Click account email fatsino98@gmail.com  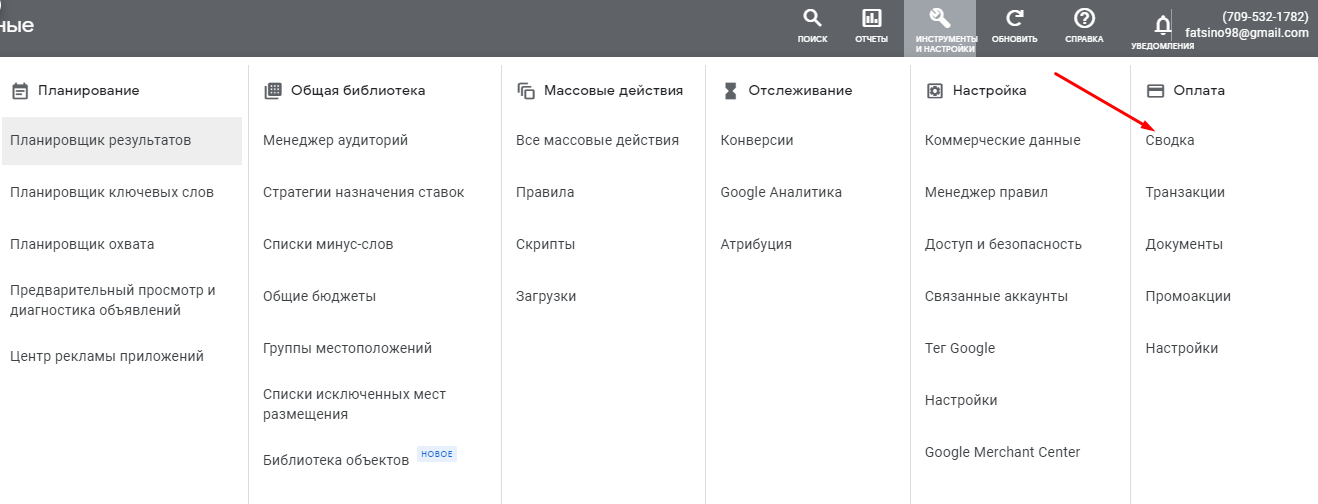click(1246, 33)
